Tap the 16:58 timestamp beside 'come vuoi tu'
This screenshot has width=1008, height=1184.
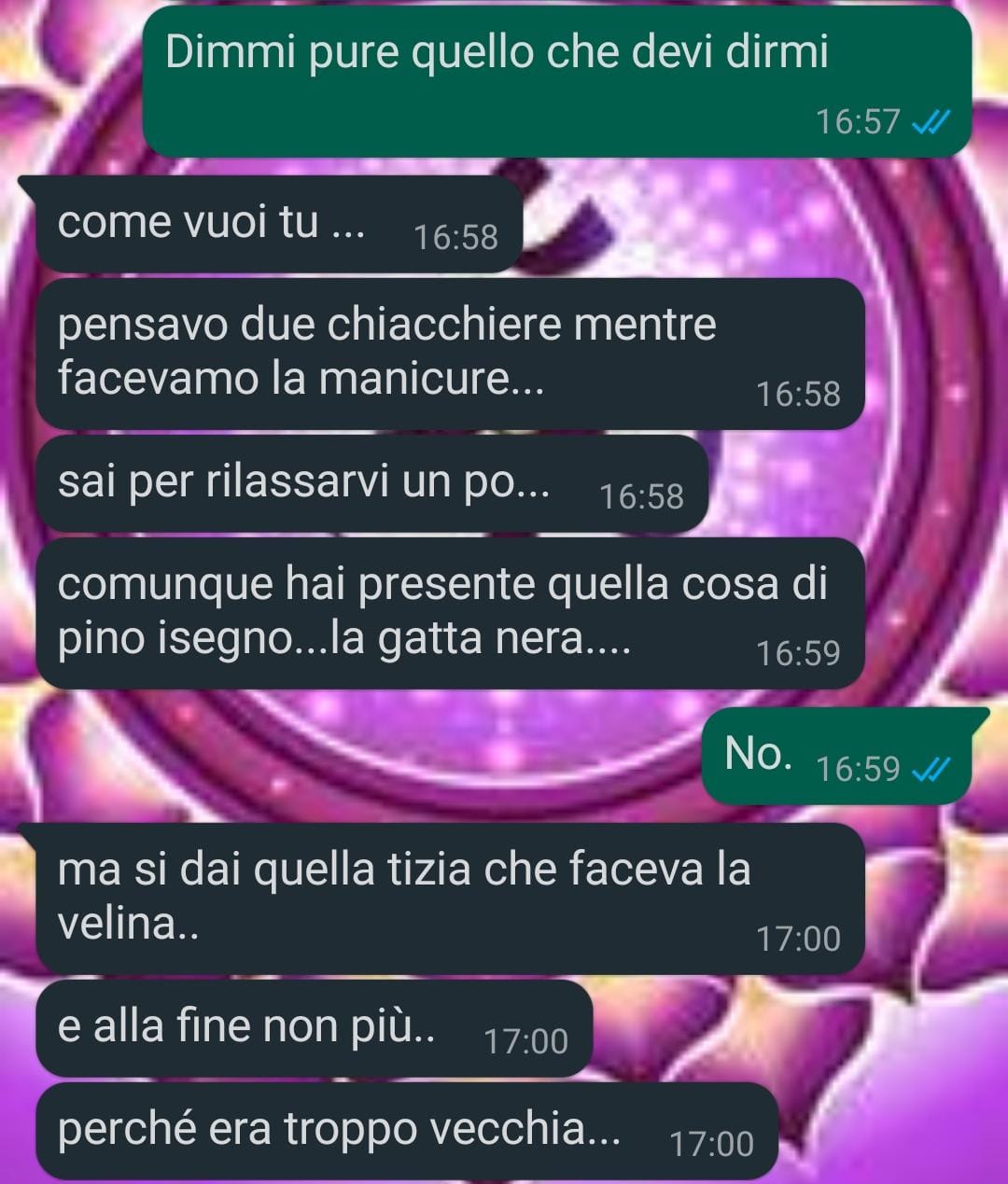coord(456,238)
